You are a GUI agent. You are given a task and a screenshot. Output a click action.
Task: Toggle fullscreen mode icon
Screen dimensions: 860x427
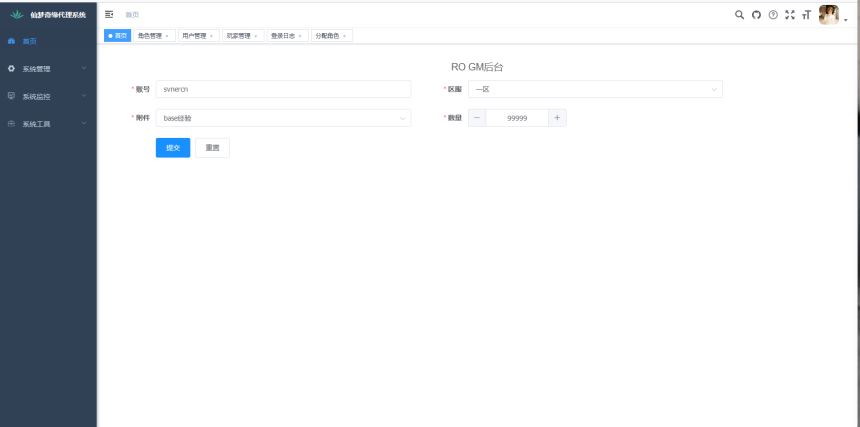[x=790, y=15]
